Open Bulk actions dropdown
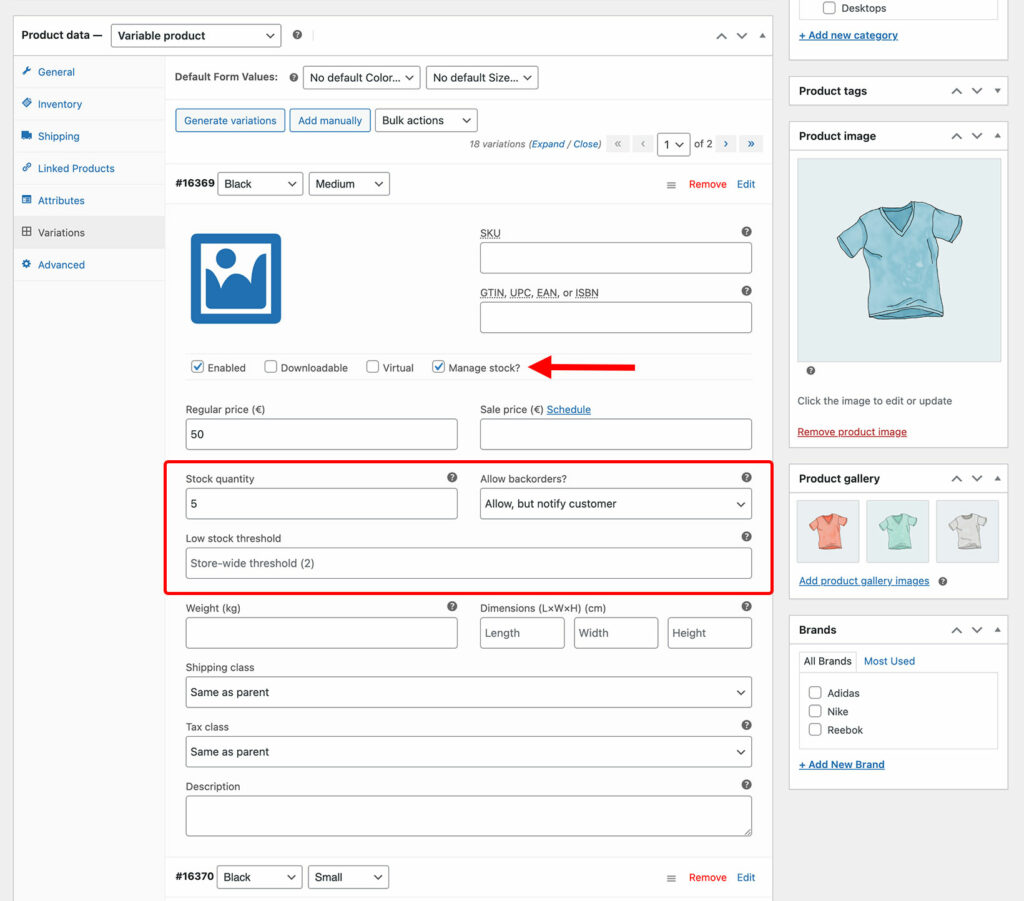 [x=426, y=120]
